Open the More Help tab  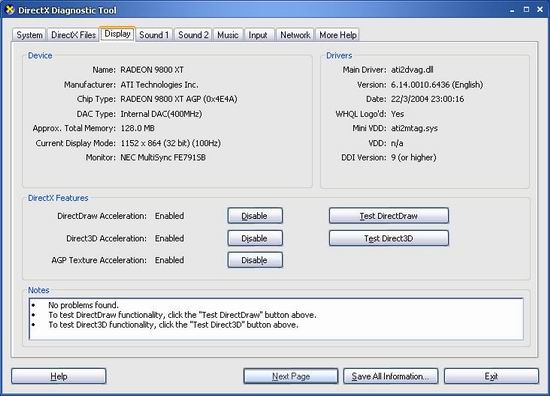(x=338, y=35)
